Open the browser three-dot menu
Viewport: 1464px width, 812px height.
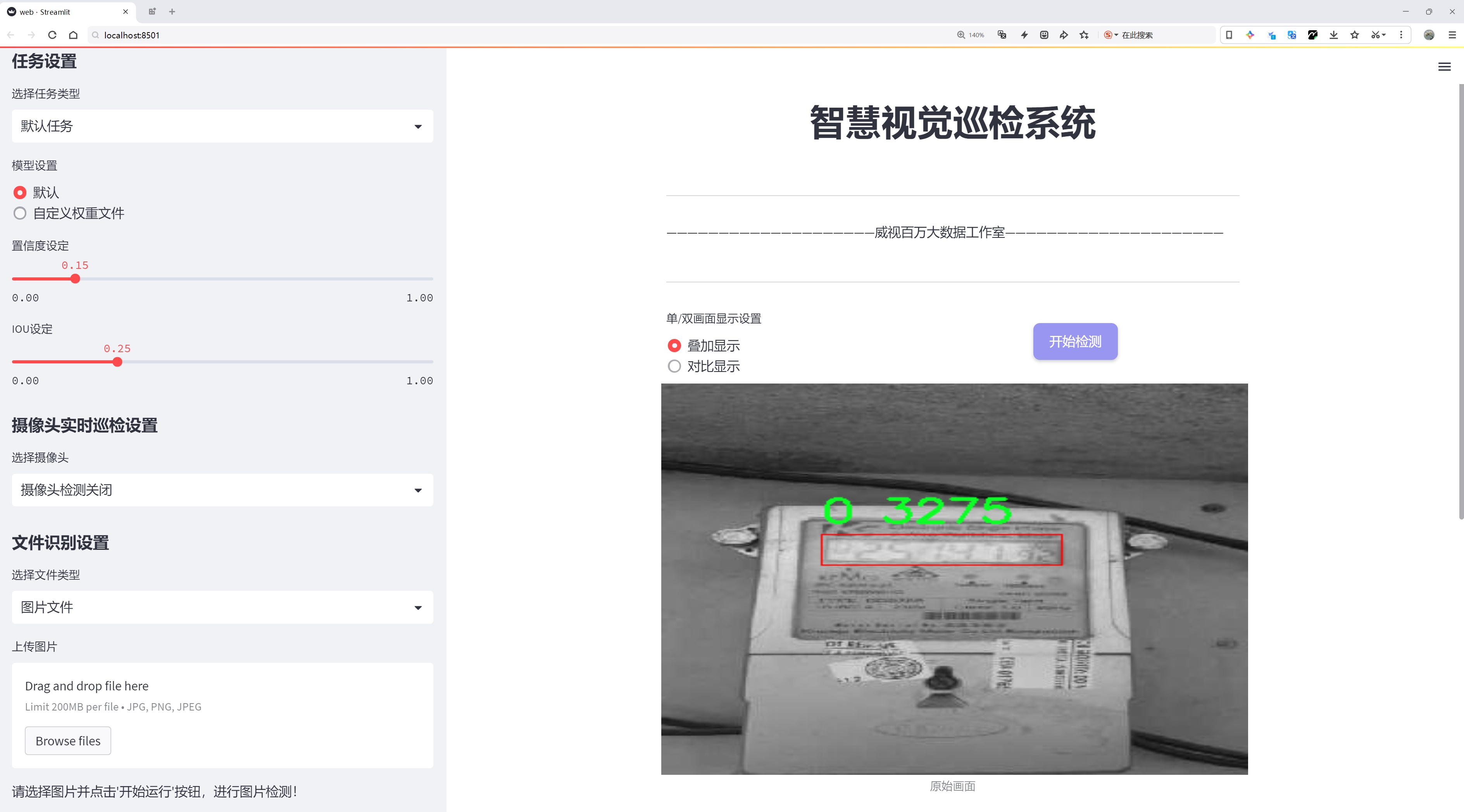coord(1402,34)
